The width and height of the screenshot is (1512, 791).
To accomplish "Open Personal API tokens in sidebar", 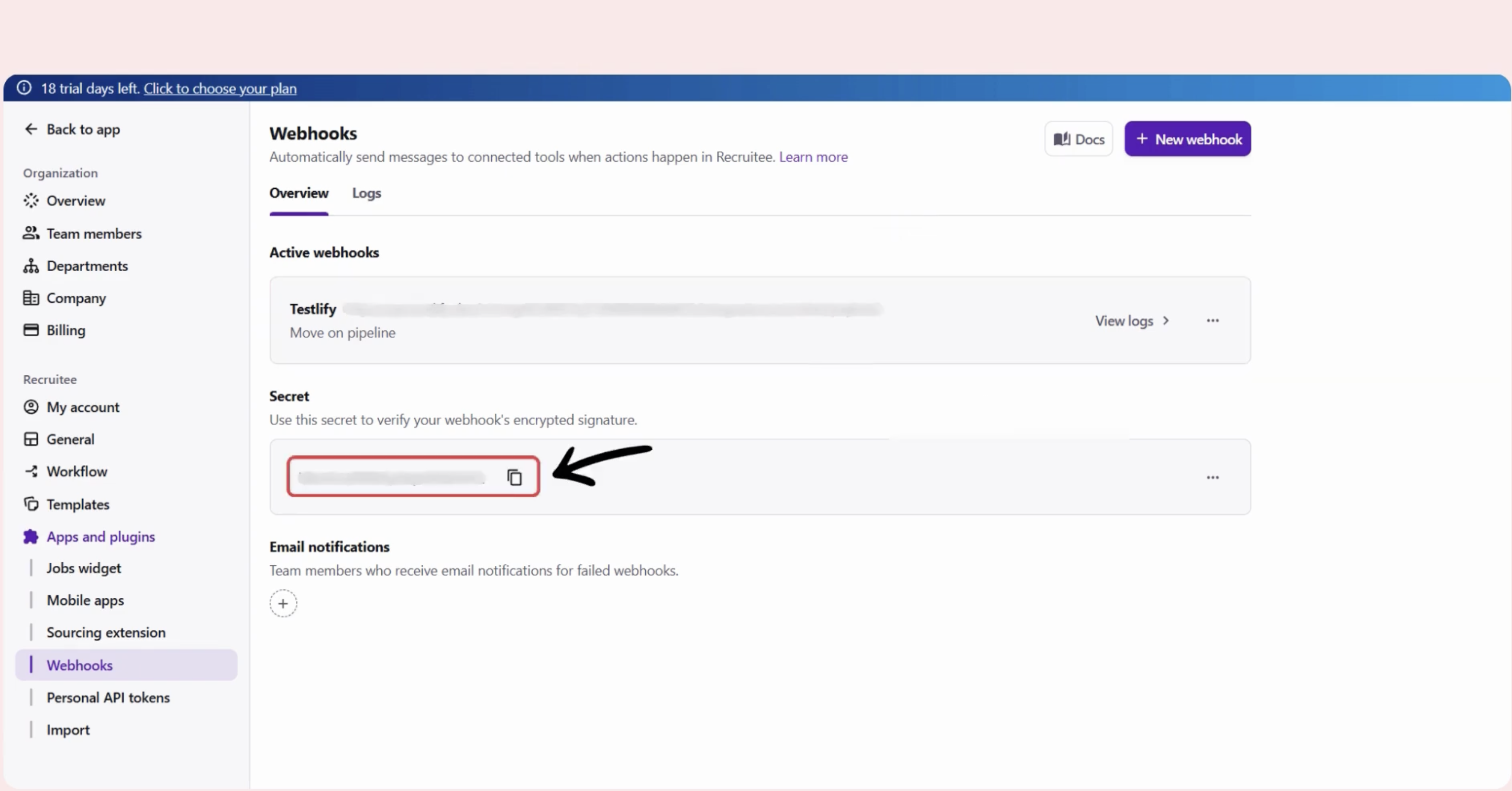I will 108,697.
